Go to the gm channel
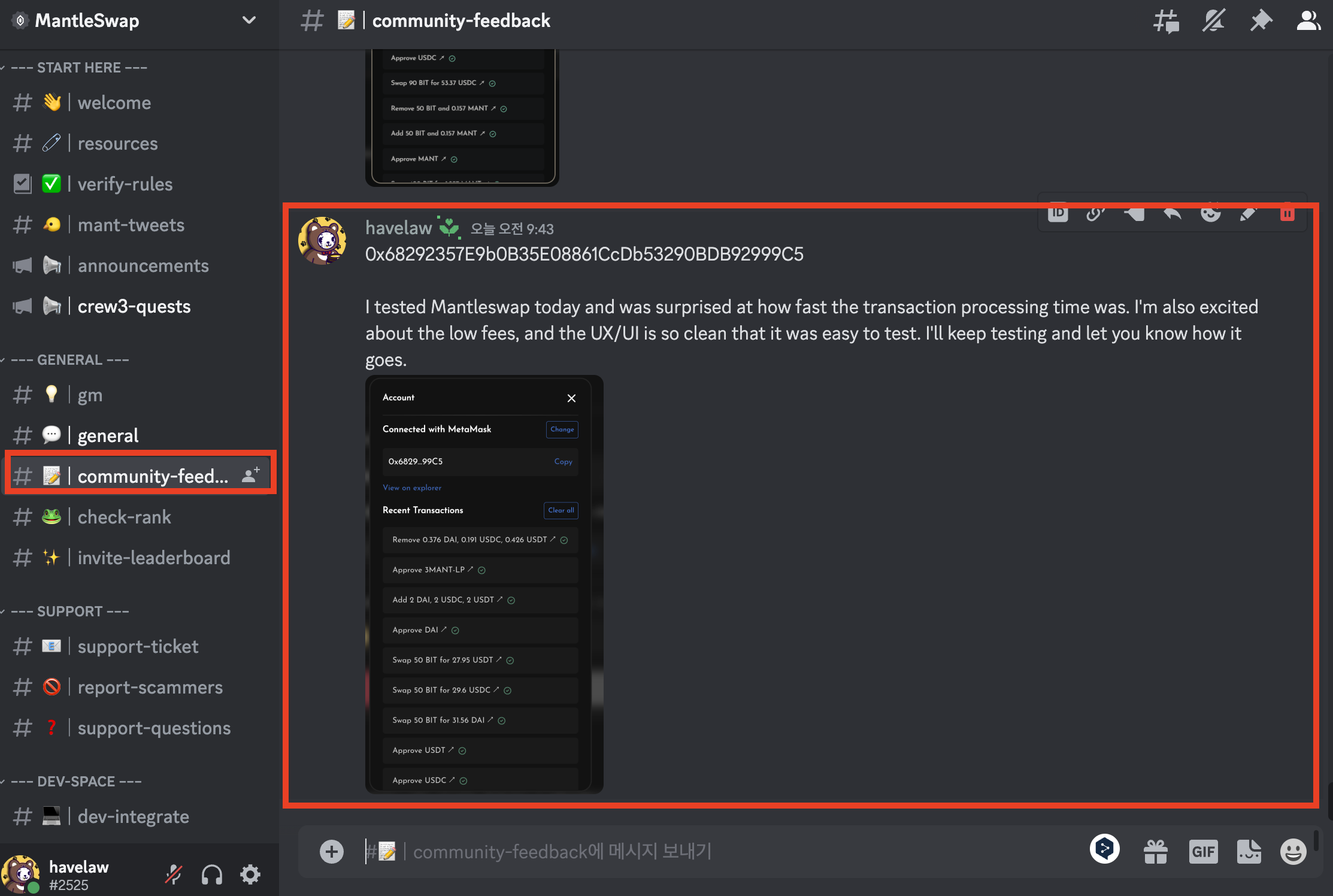The height and width of the screenshot is (896, 1333). [139, 395]
